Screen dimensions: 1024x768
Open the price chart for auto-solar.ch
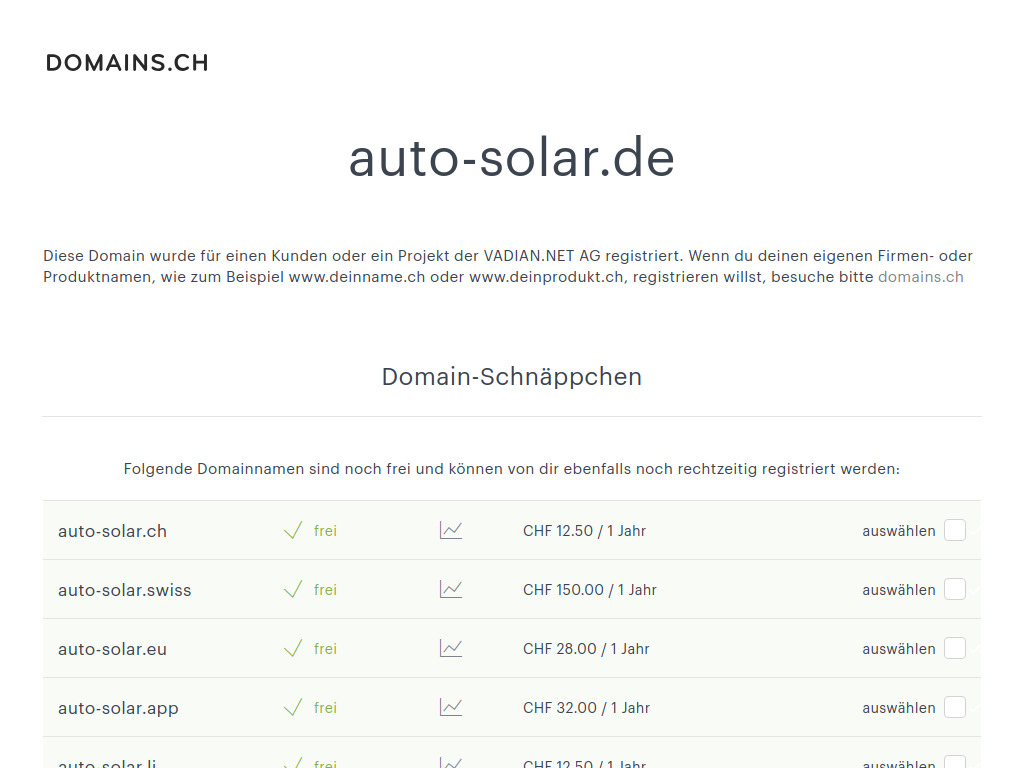450,530
